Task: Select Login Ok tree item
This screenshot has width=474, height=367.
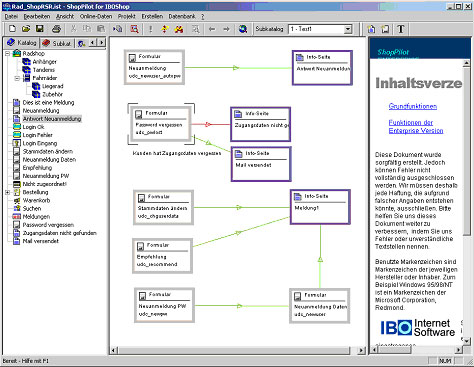Action: [x=33, y=127]
